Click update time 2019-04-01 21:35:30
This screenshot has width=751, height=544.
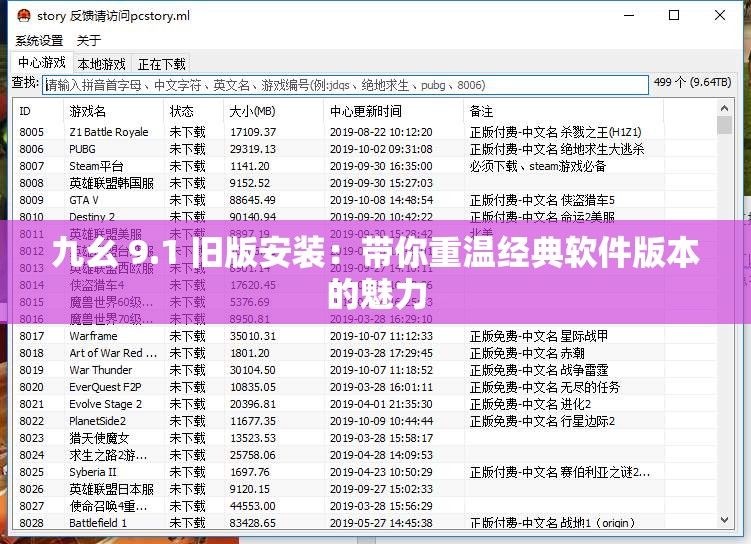click(381, 404)
